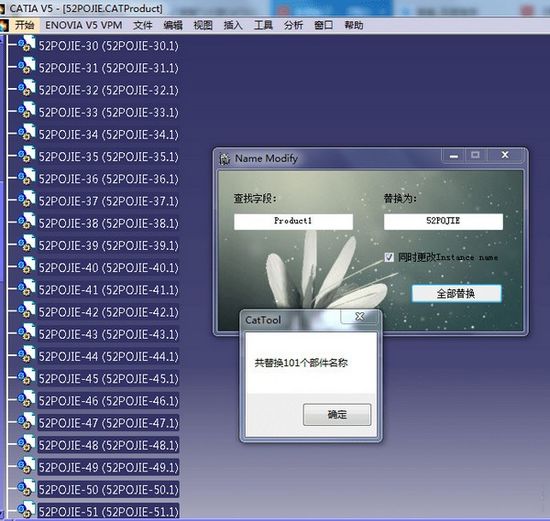
Task: Close the CatTool message dialog
Action: click(360, 316)
